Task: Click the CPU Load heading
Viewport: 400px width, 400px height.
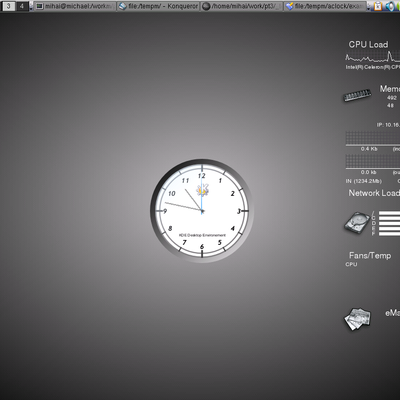Action: [368, 45]
